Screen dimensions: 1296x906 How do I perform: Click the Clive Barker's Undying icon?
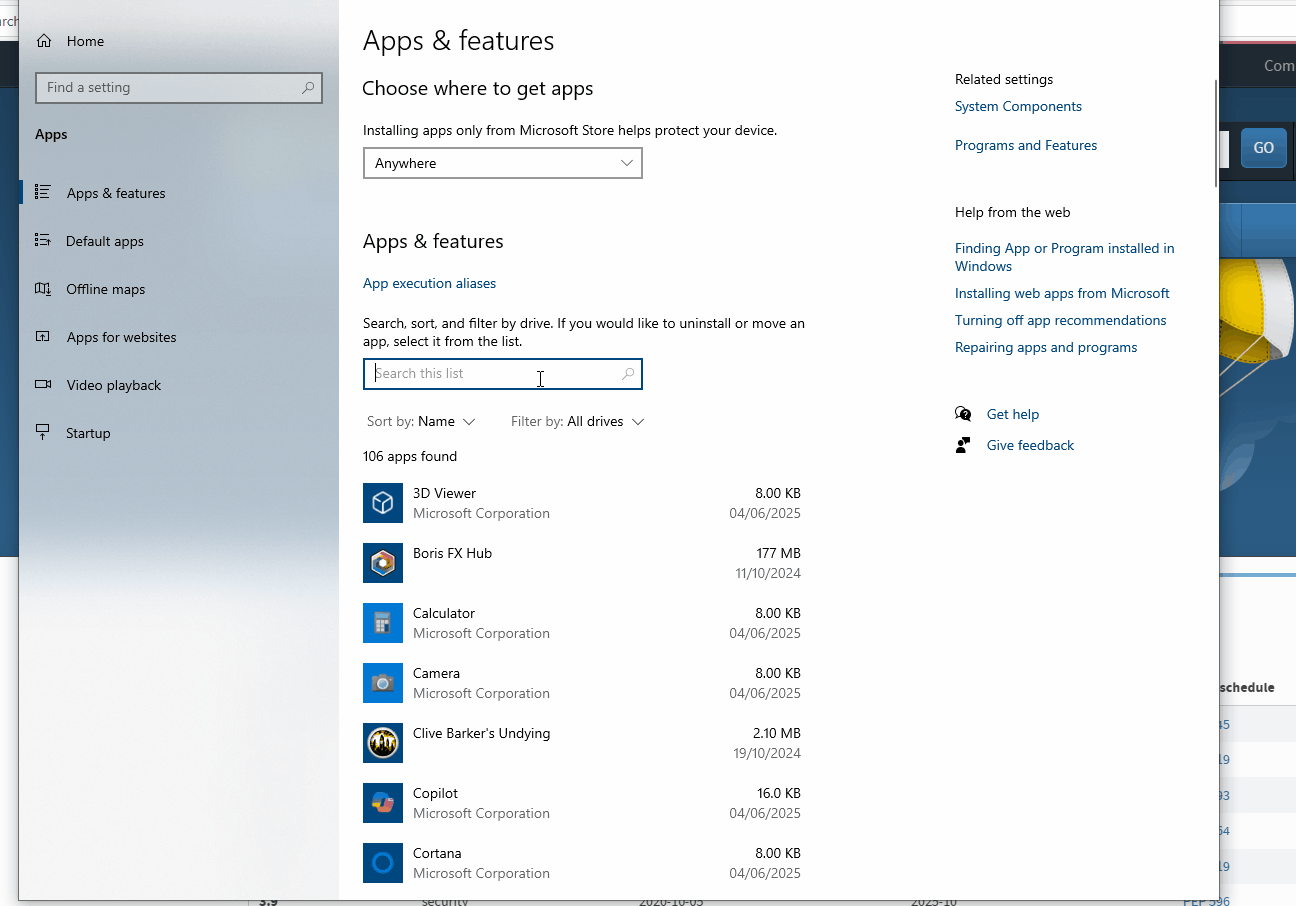click(383, 743)
